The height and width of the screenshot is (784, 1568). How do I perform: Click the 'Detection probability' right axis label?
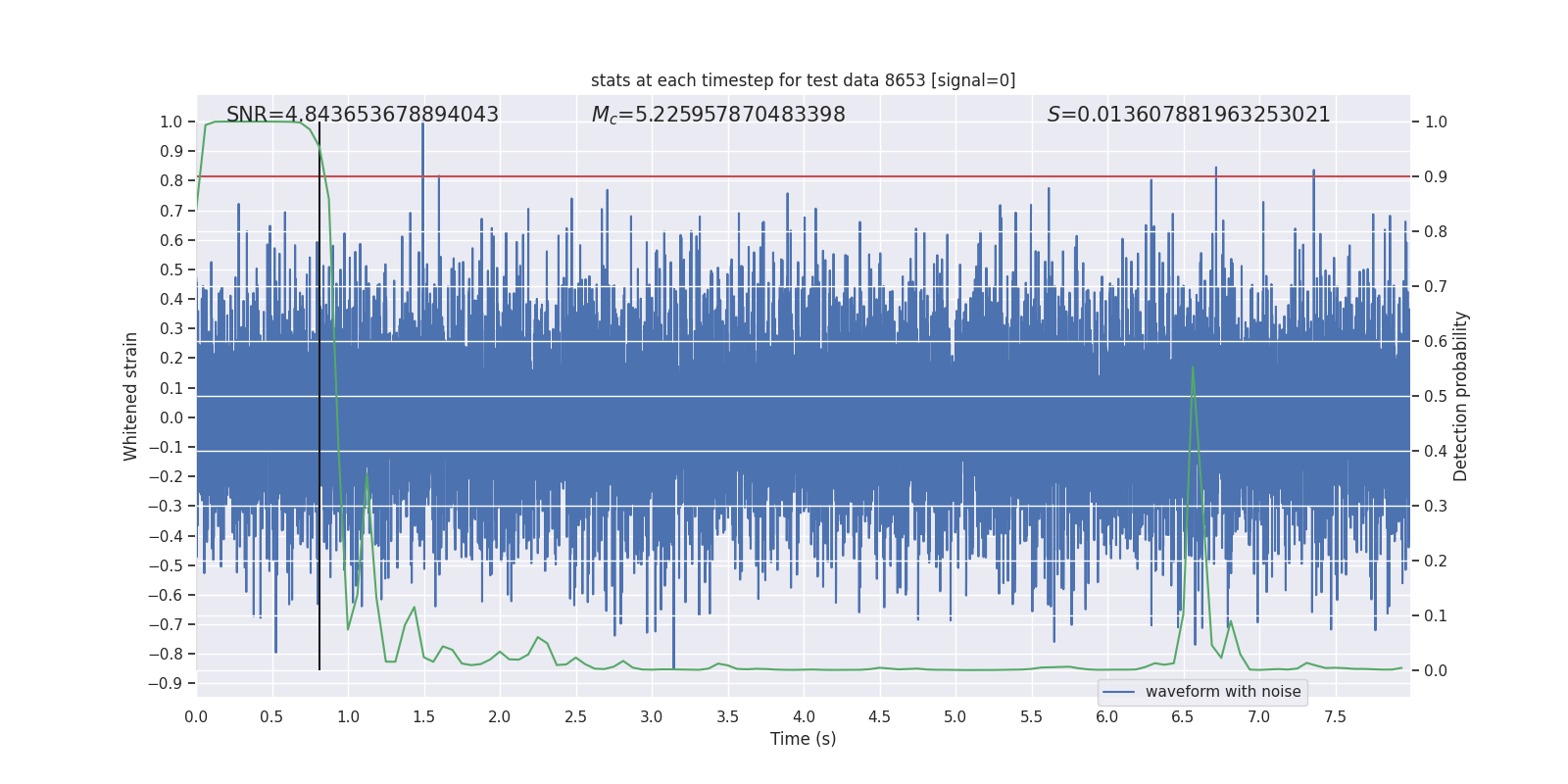tap(1460, 396)
